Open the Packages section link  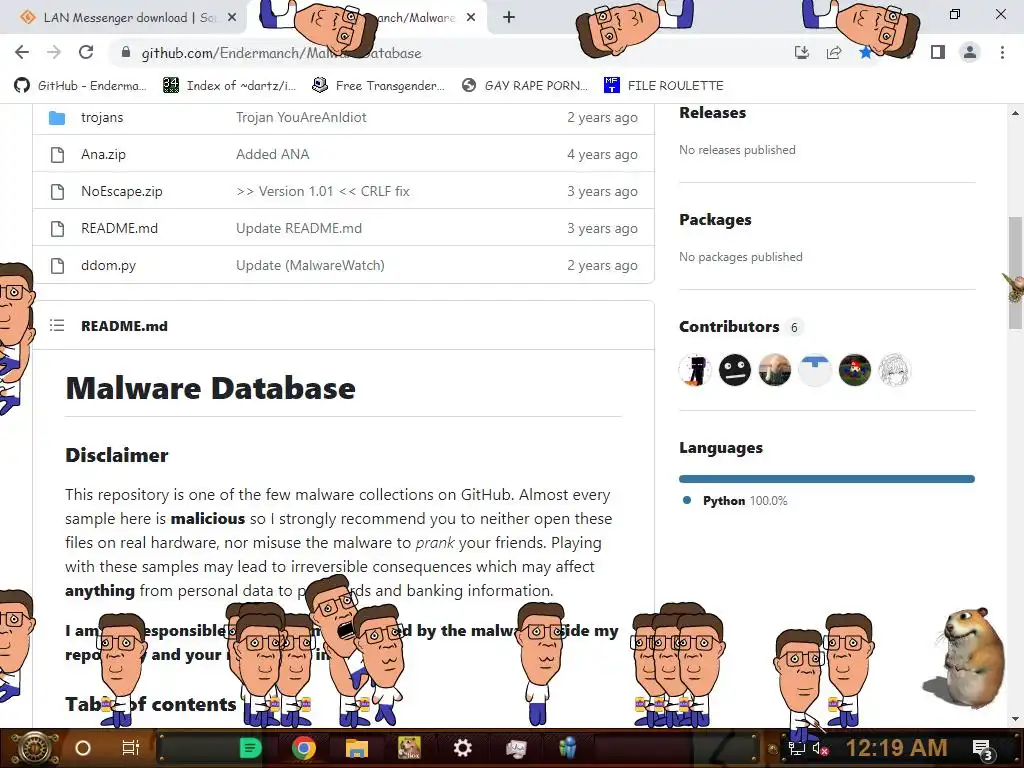(x=715, y=220)
